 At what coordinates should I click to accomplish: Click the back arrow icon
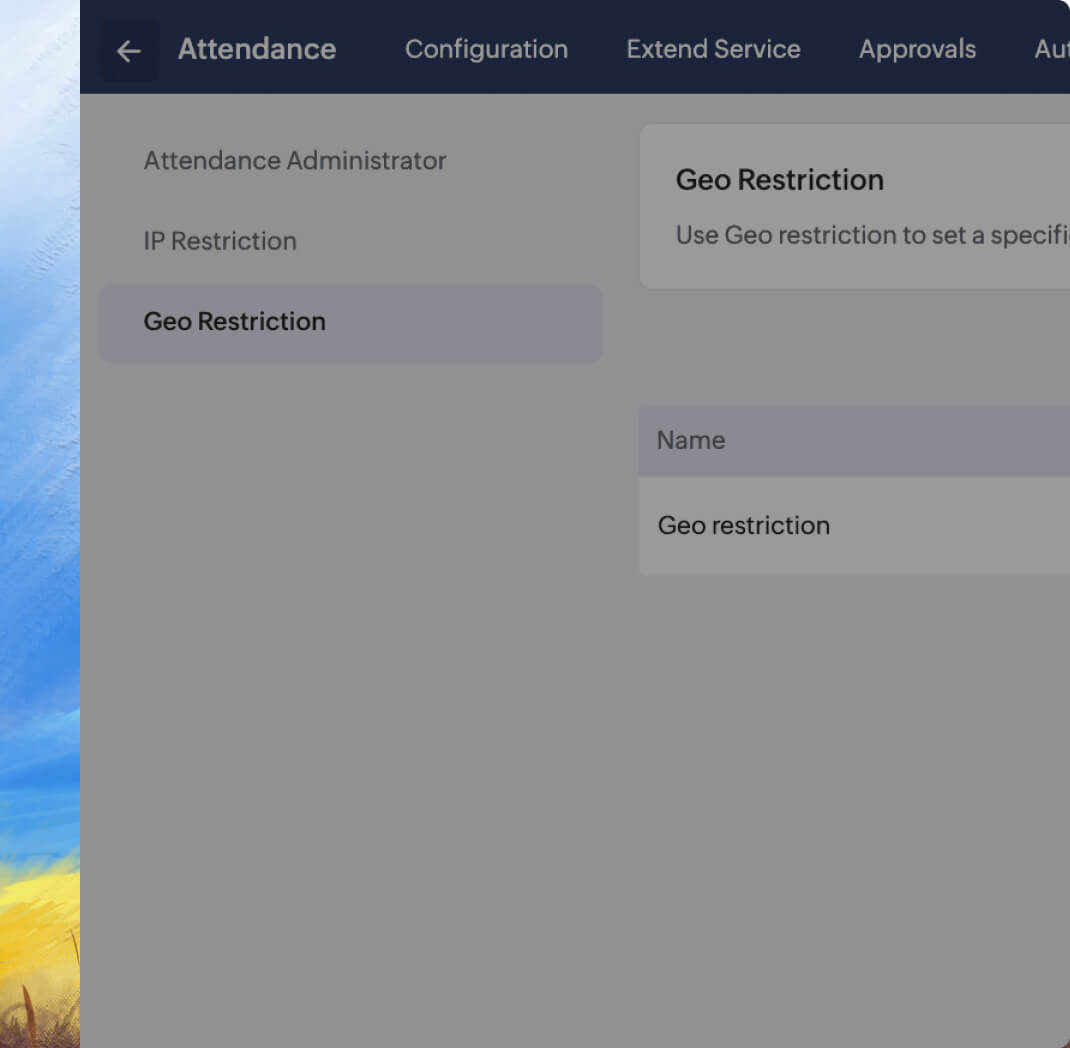click(128, 51)
